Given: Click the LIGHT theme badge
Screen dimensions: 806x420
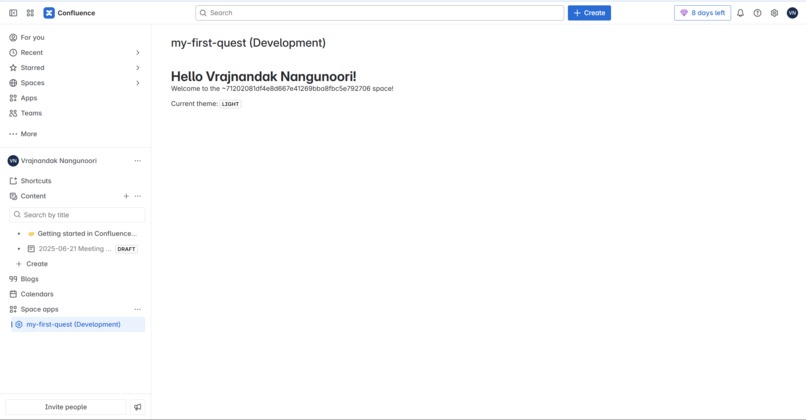Looking at the screenshot, I should coord(230,104).
